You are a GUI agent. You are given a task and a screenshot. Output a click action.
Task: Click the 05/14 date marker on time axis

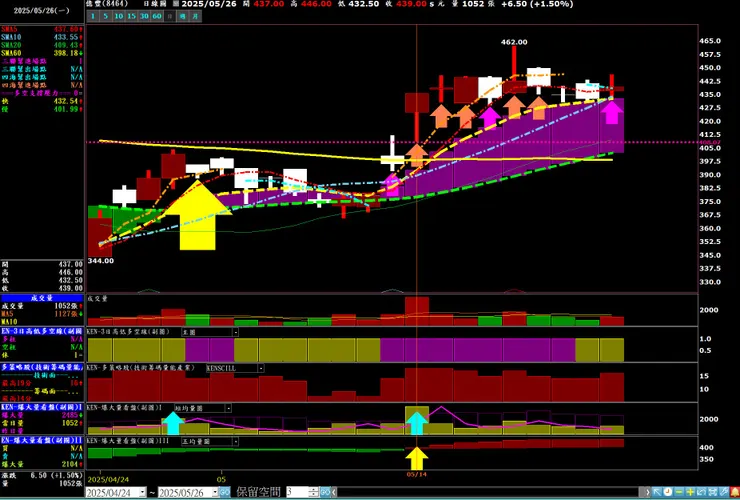416,475
